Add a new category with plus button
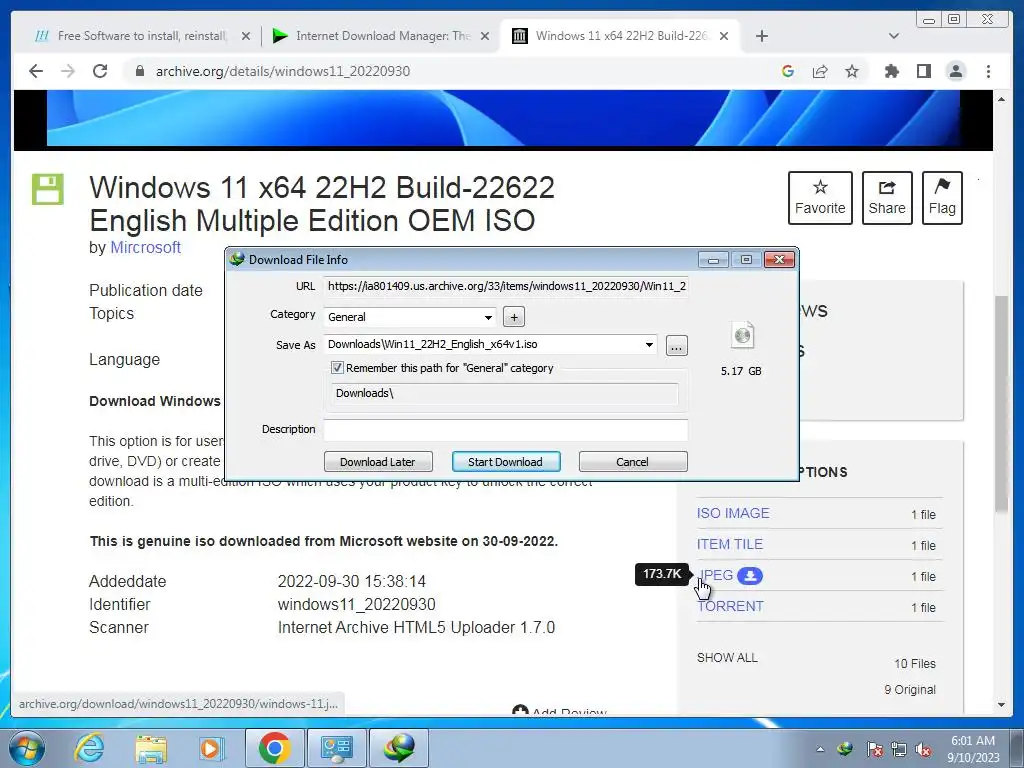The image size is (1024, 768). click(514, 317)
